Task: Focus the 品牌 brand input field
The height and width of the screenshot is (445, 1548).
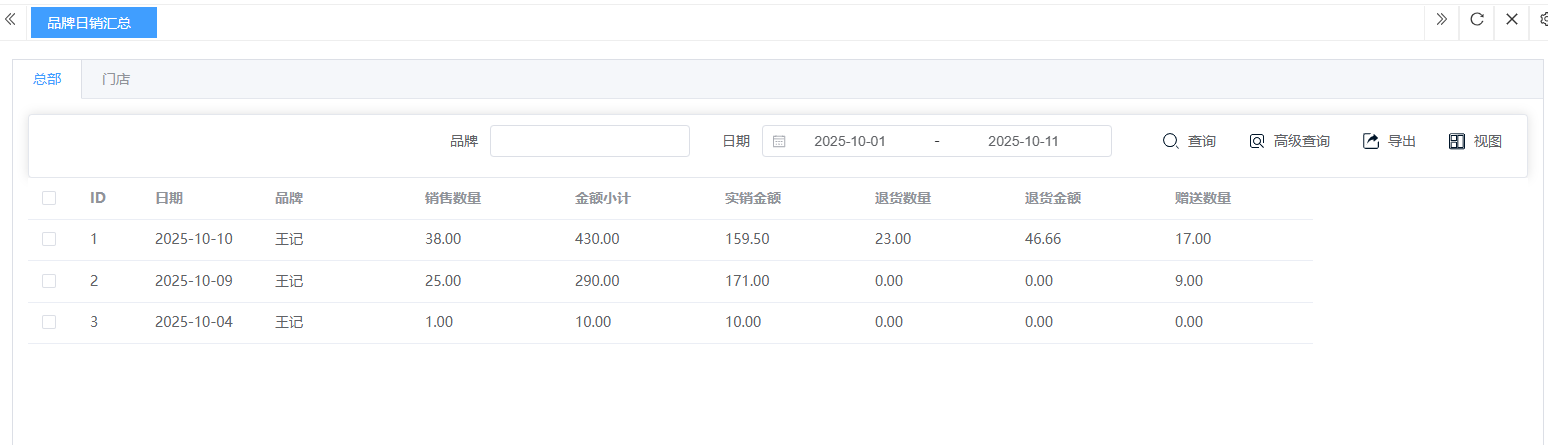Action: (589, 142)
